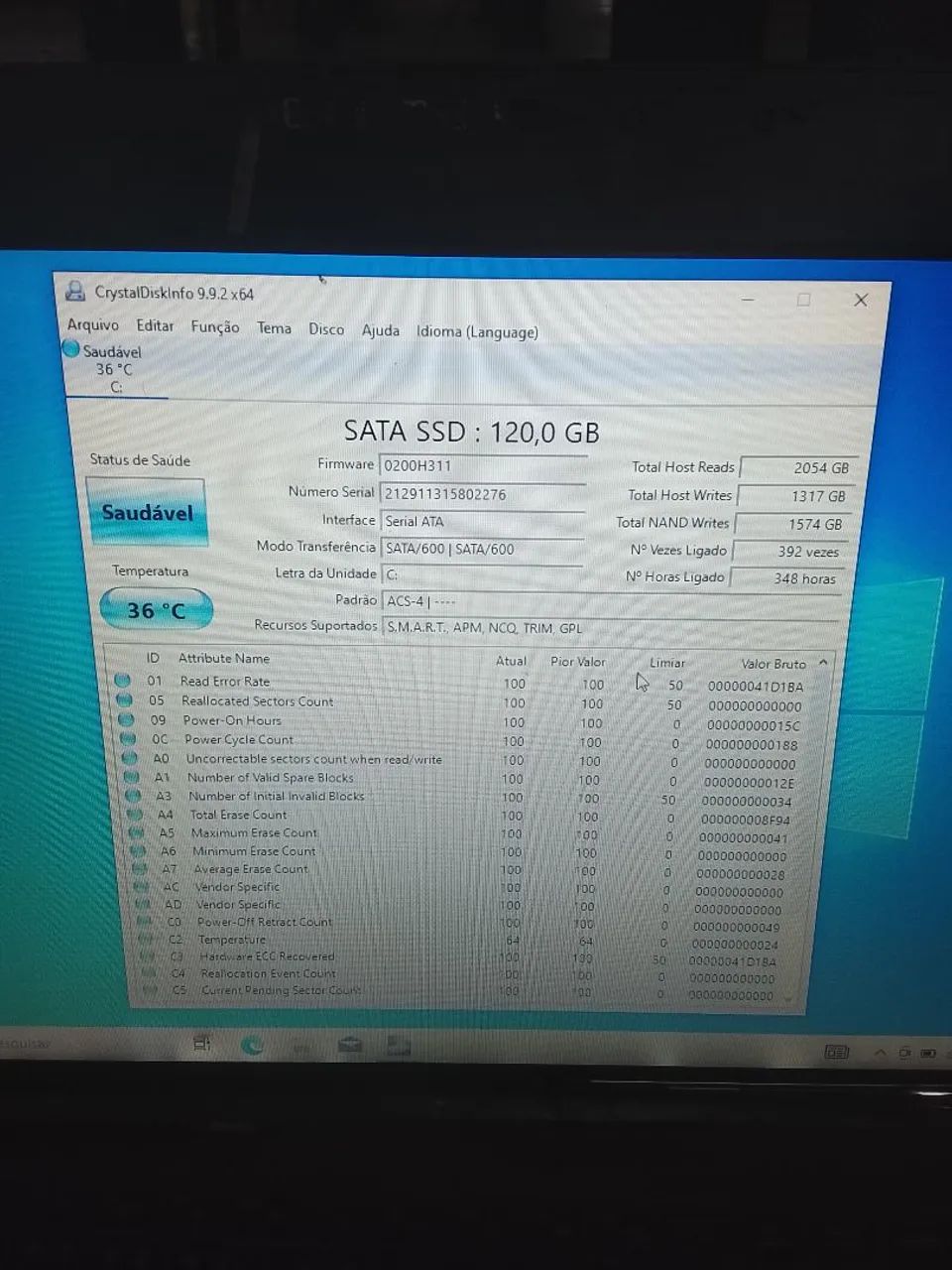Click the status icon for Uncorrectable sectors count row
952x1270 pixels.
click(130, 758)
